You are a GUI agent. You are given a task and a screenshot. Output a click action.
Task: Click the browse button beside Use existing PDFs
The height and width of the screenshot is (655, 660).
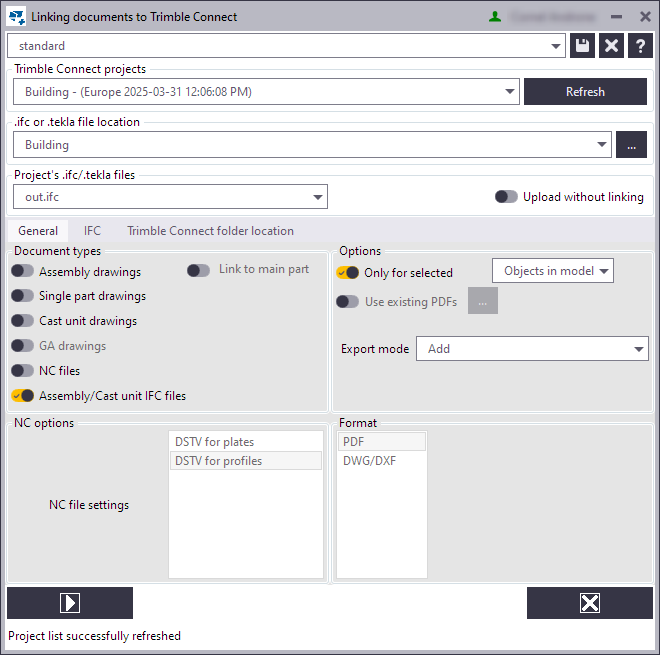483,301
